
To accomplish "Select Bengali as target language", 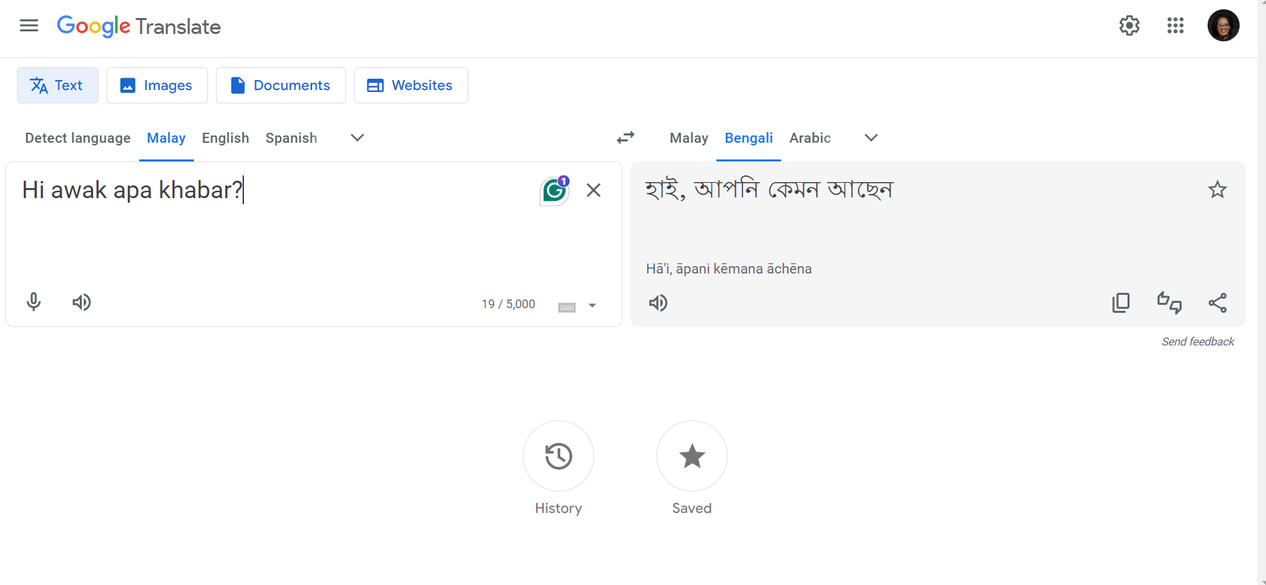I will coord(748,138).
